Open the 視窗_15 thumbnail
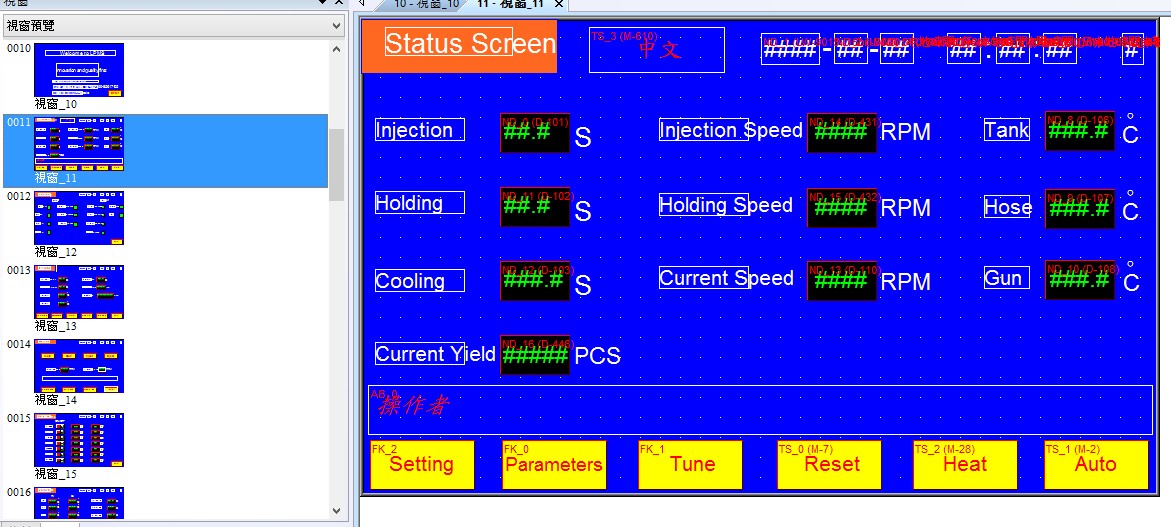Viewport: 1171px width, 527px height. [79, 440]
